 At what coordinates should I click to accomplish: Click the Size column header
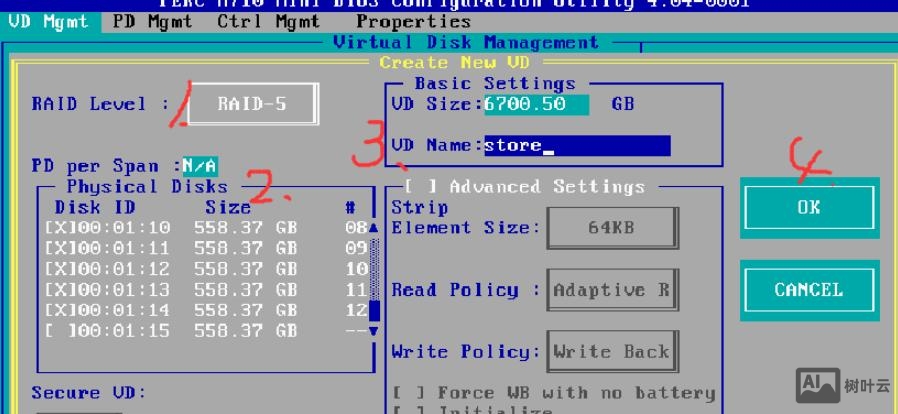coord(228,207)
